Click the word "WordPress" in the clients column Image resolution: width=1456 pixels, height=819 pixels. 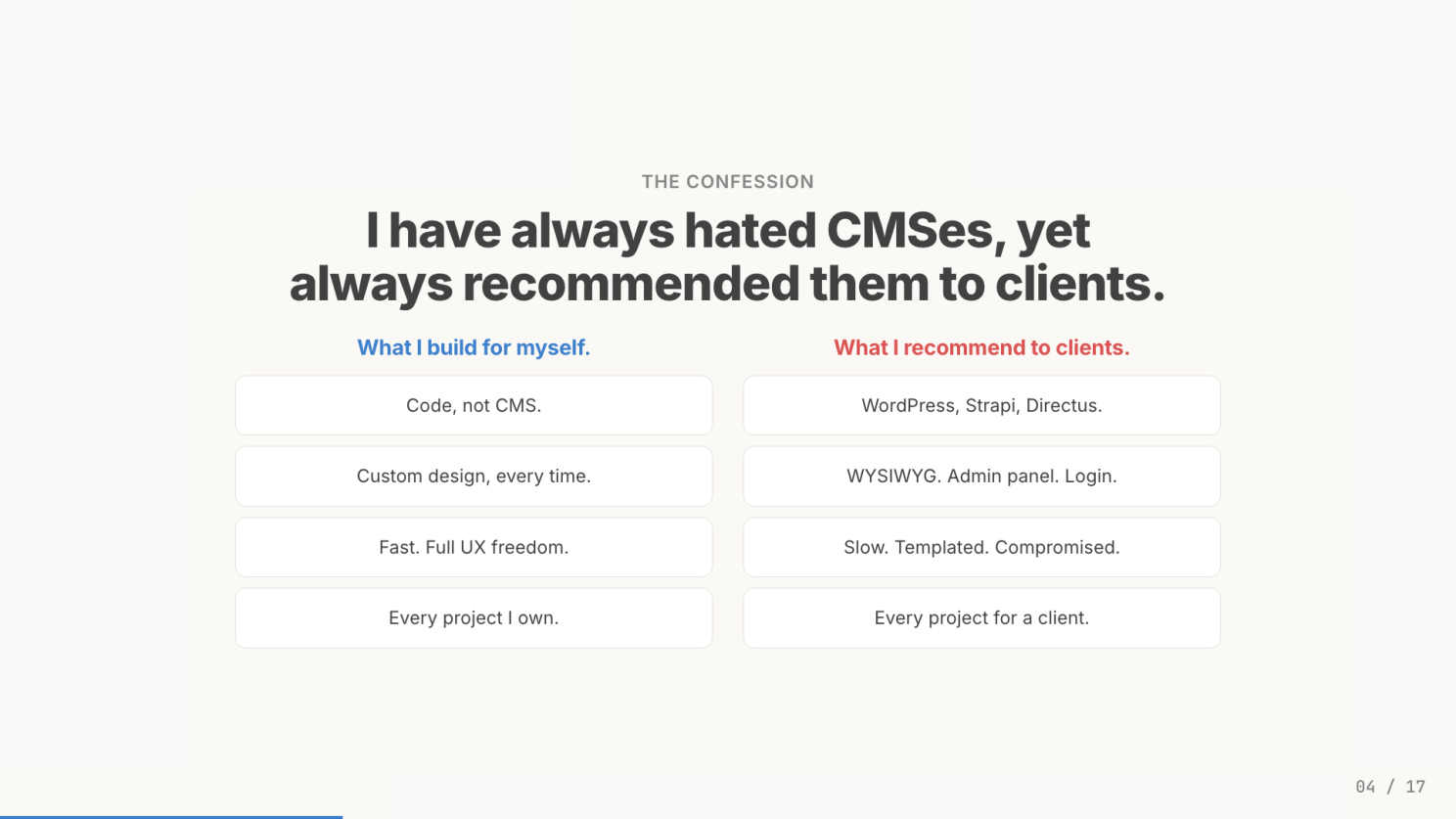pyautogui.click(x=908, y=405)
